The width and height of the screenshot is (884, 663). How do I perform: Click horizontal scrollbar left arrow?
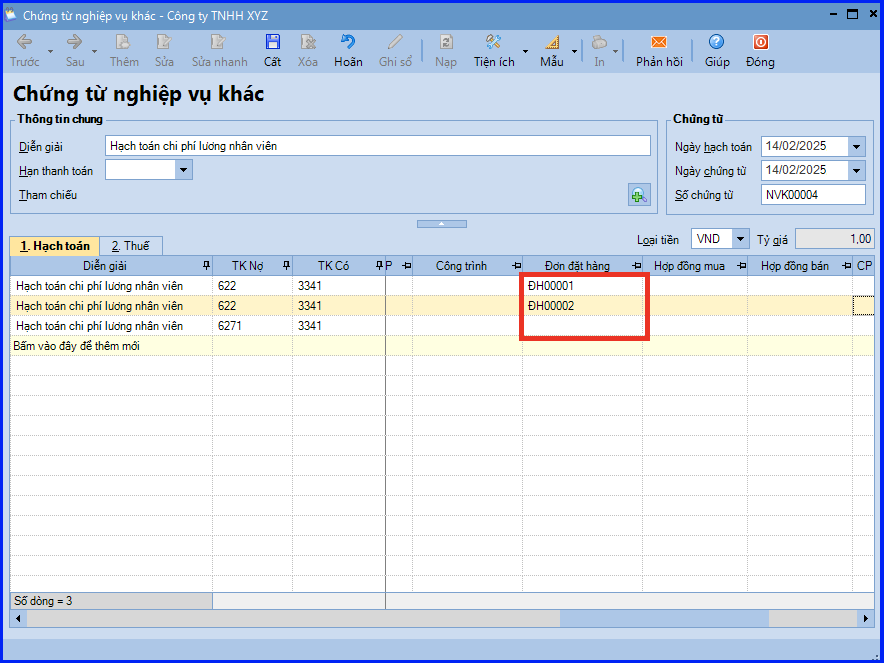click(x=18, y=619)
